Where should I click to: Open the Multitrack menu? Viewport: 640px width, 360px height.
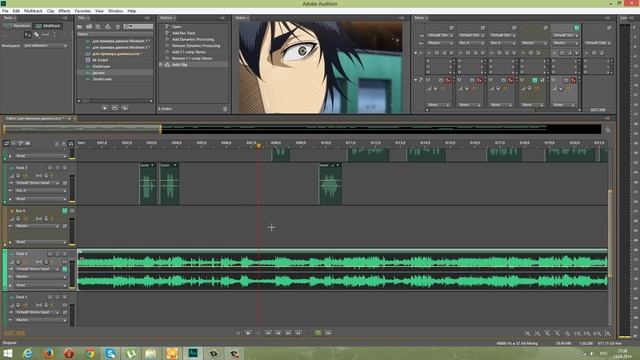click(33, 11)
